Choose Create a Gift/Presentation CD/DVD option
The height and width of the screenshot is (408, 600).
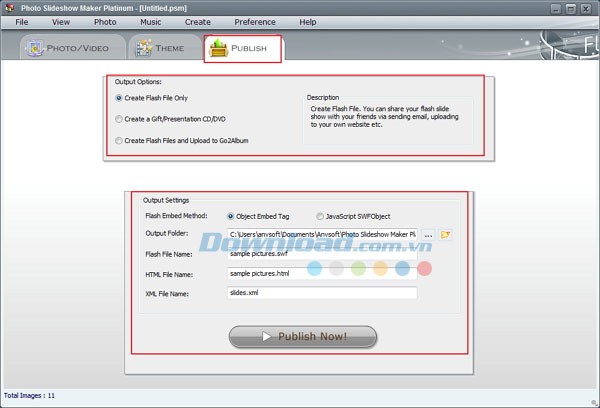[119, 119]
